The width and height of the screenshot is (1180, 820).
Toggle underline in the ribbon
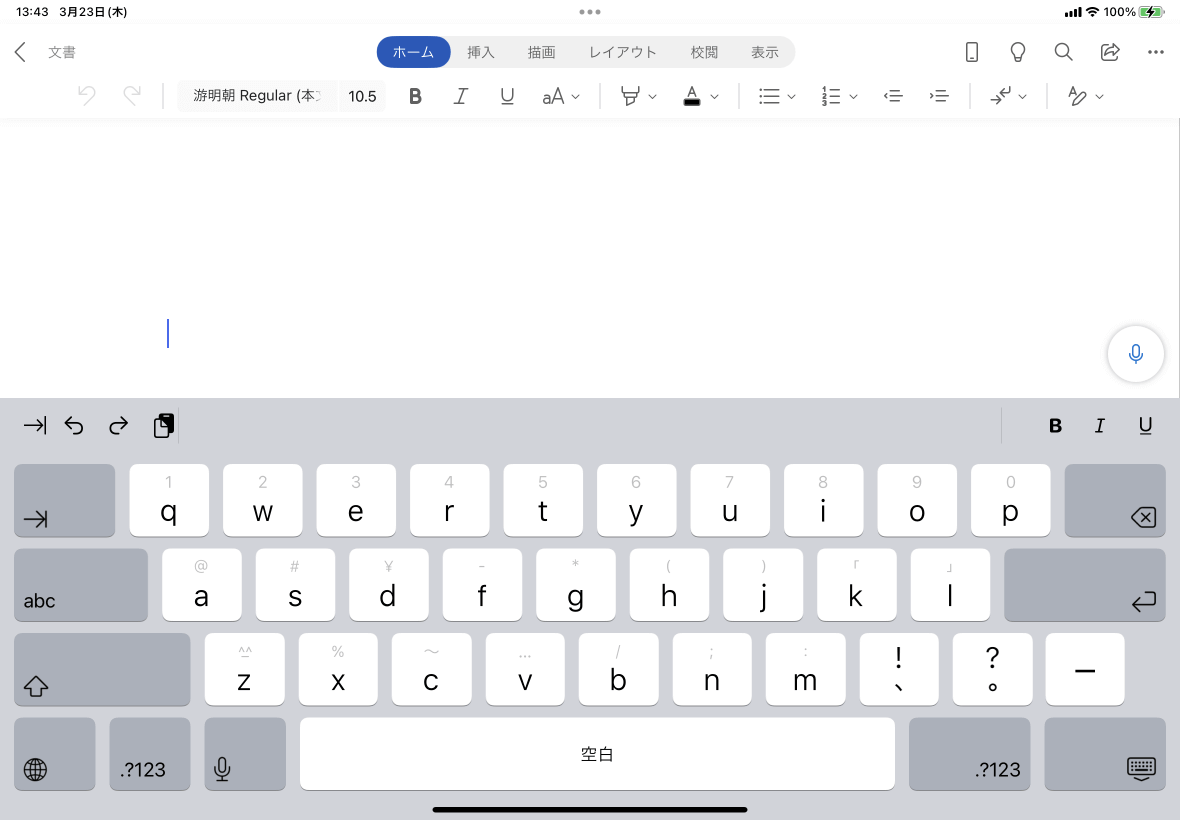[507, 96]
